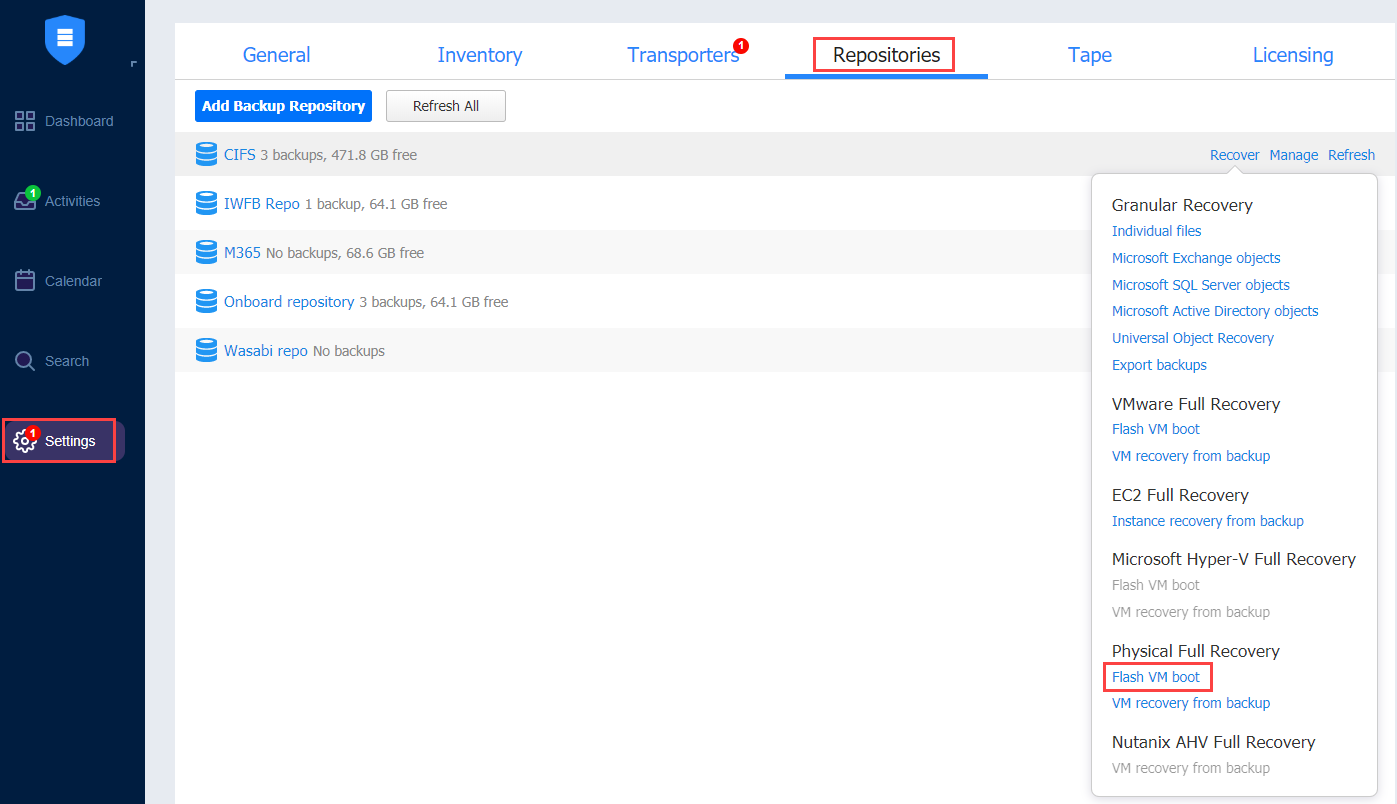
Task: Switch to the Tape tab
Action: (1090, 55)
